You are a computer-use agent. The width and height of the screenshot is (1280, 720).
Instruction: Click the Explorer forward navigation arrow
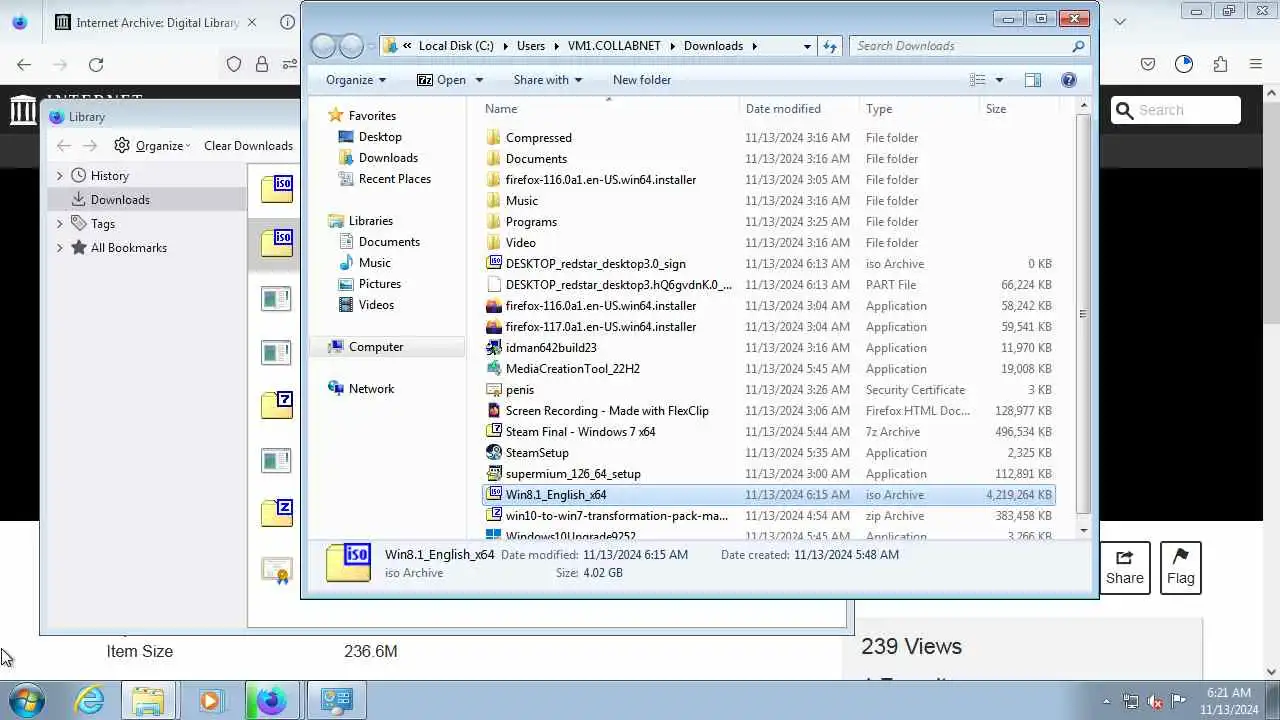click(351, 46)
